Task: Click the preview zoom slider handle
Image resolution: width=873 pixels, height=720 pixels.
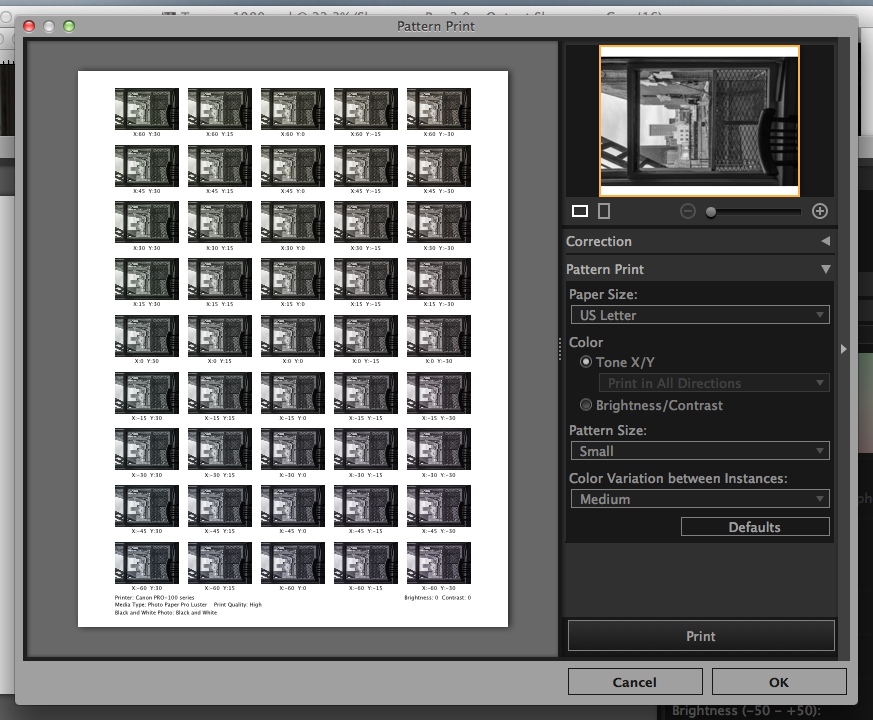Action: click(711, 211)
